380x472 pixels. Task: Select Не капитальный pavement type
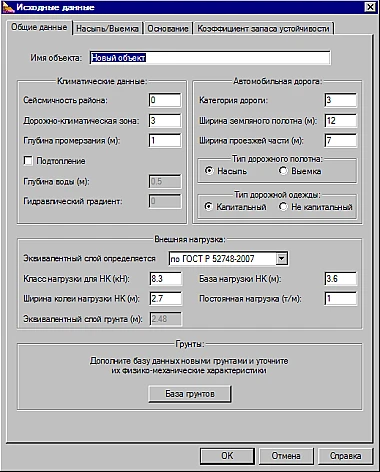pyautogui.click(x=283, y=207)
